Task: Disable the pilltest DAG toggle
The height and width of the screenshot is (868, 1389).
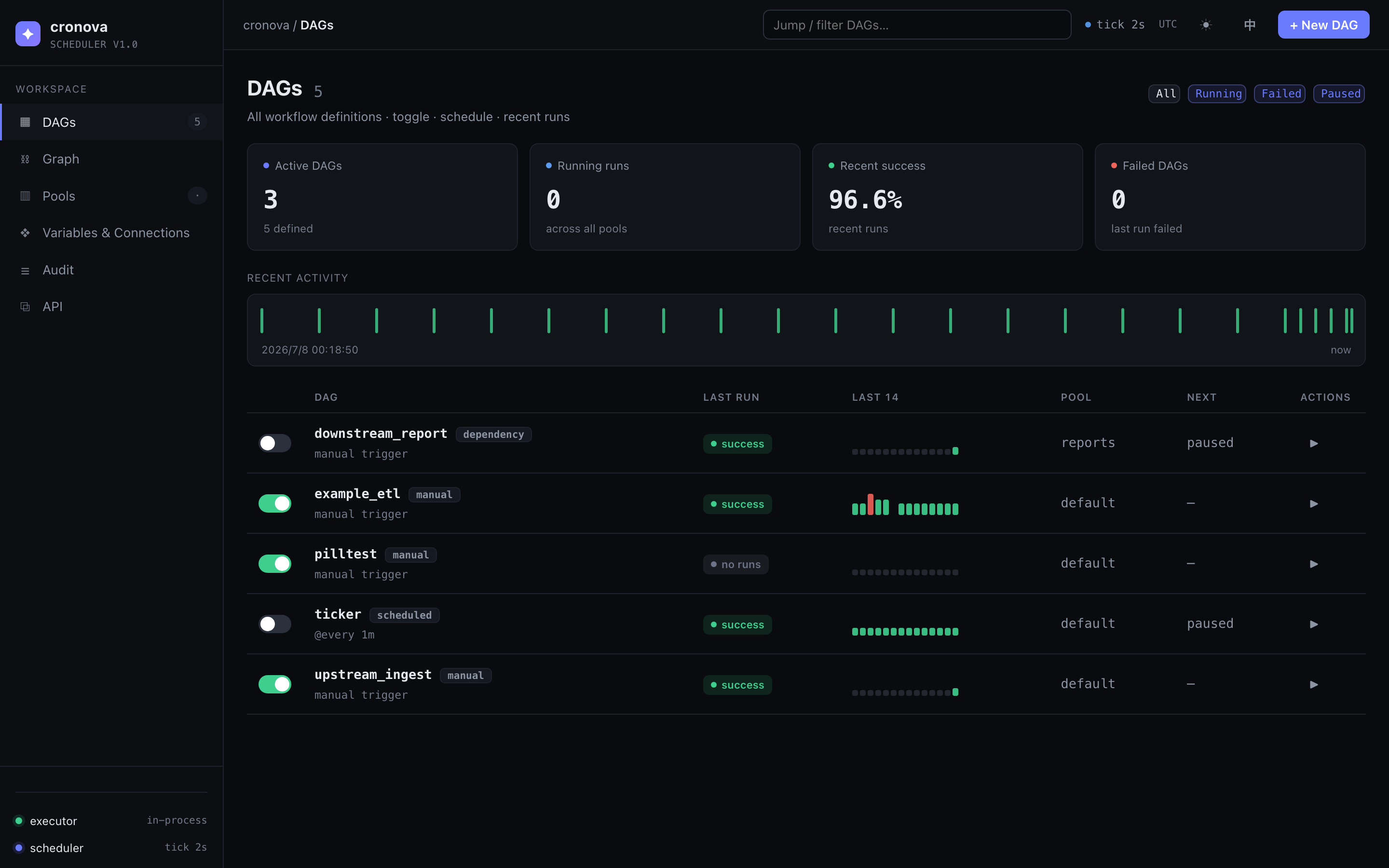Action: [x=275, y=564]
